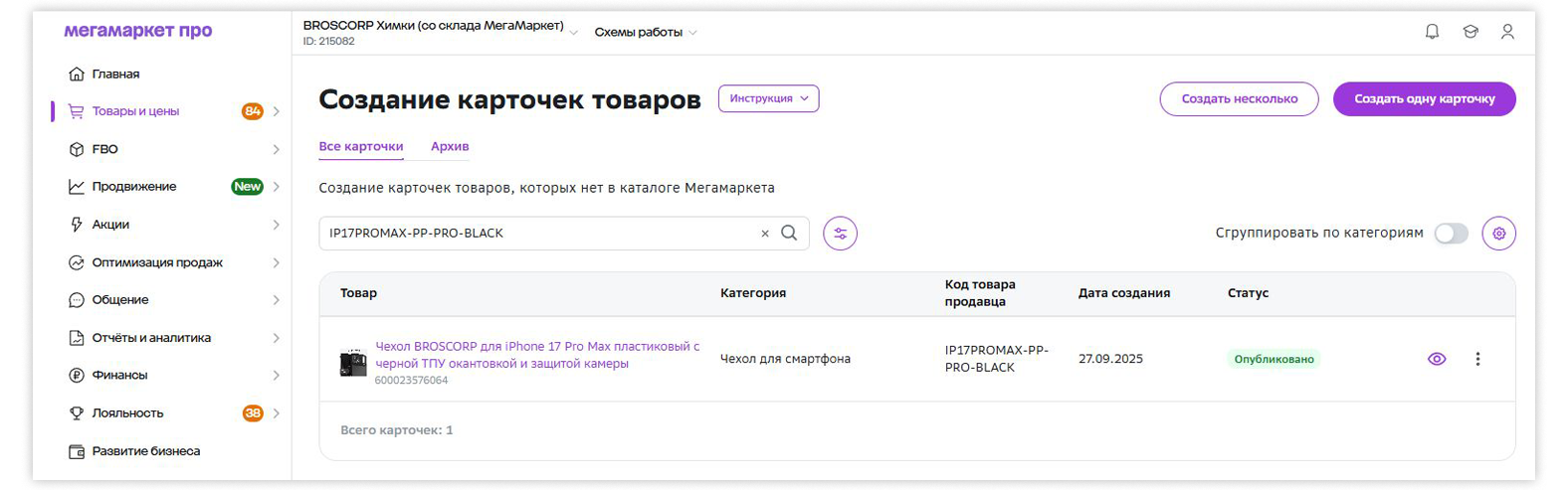The width and height of the screenshot is (1568, 490).
Task: Open the BROSCORP Химки store dropdown
Action: click(x=441, y=32)
